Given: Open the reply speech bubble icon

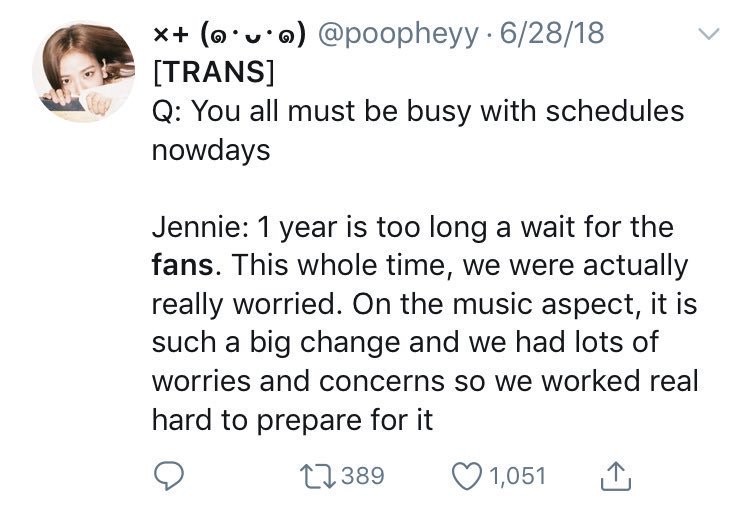Looking at the screenshot, I should (168, 476).
